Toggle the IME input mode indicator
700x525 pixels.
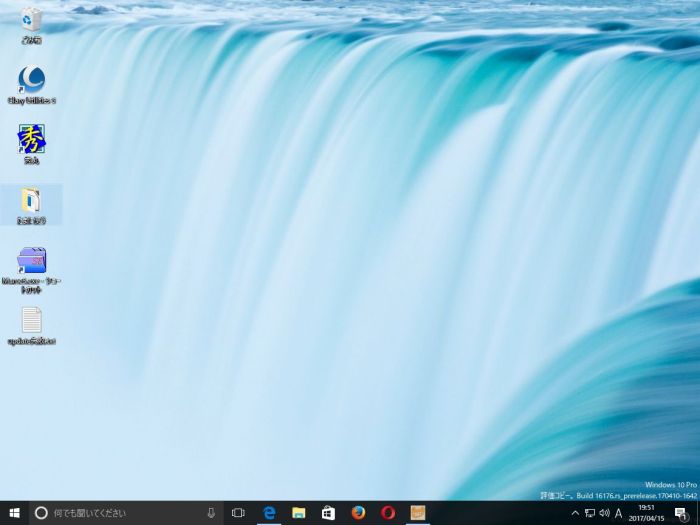tap(618, 512)
